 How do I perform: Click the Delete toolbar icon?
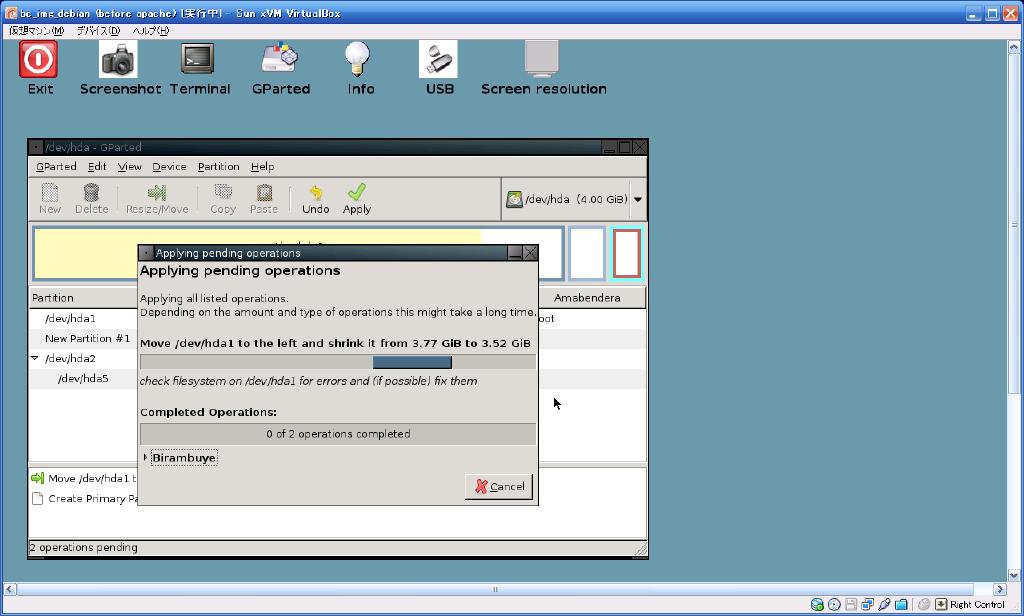click(91, 199)
